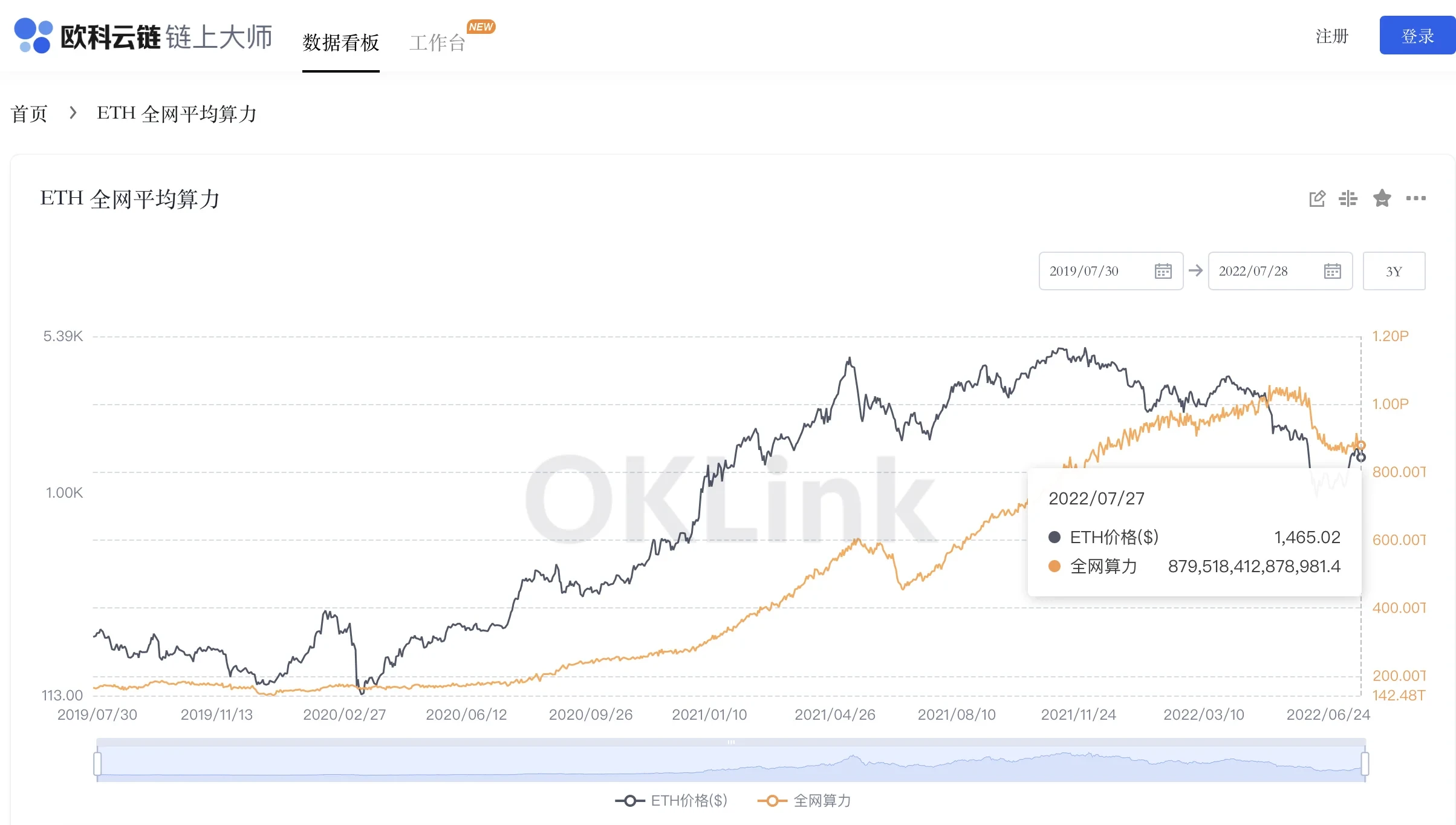The width and height of the screenshot is (1456, 825).
Task: Click the left range slider handle
Action: 97,763
